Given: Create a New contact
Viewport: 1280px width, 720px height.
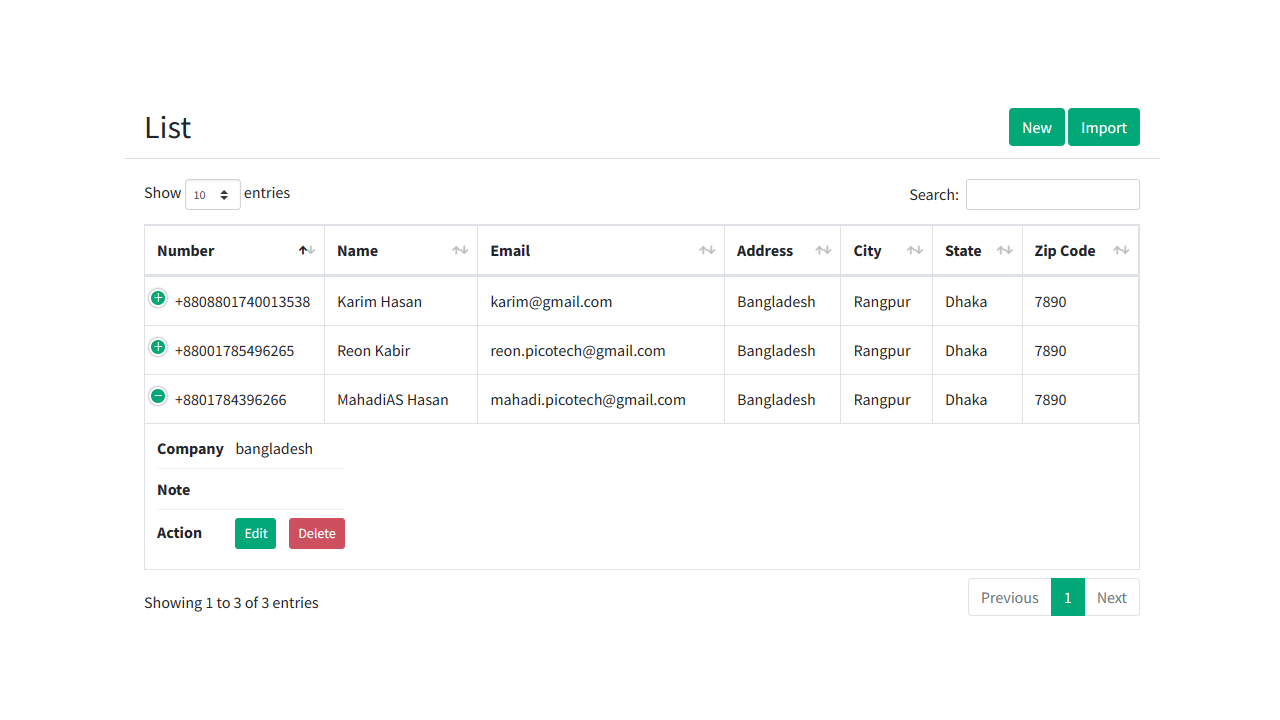Looking at the screenshot, I should (1036, 127).
